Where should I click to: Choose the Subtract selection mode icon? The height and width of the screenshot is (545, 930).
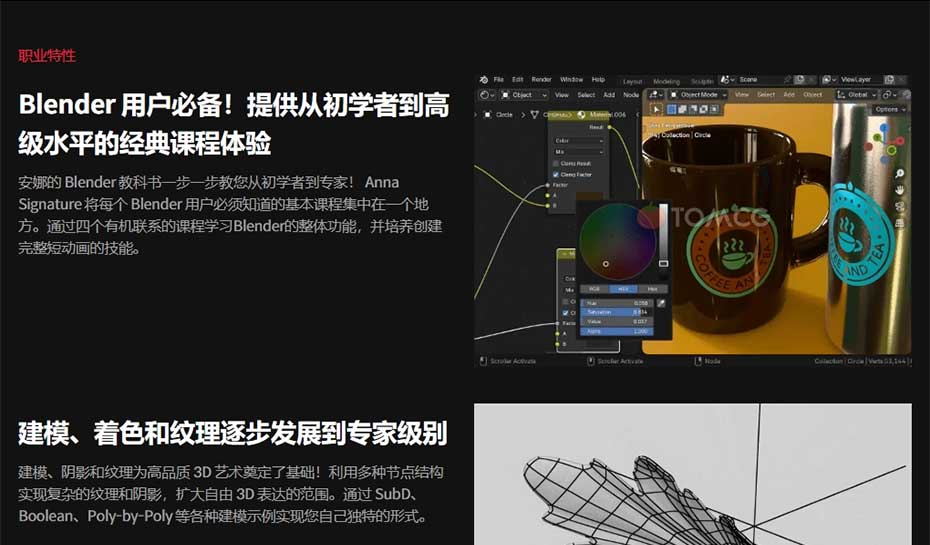[x=693, y=109]
